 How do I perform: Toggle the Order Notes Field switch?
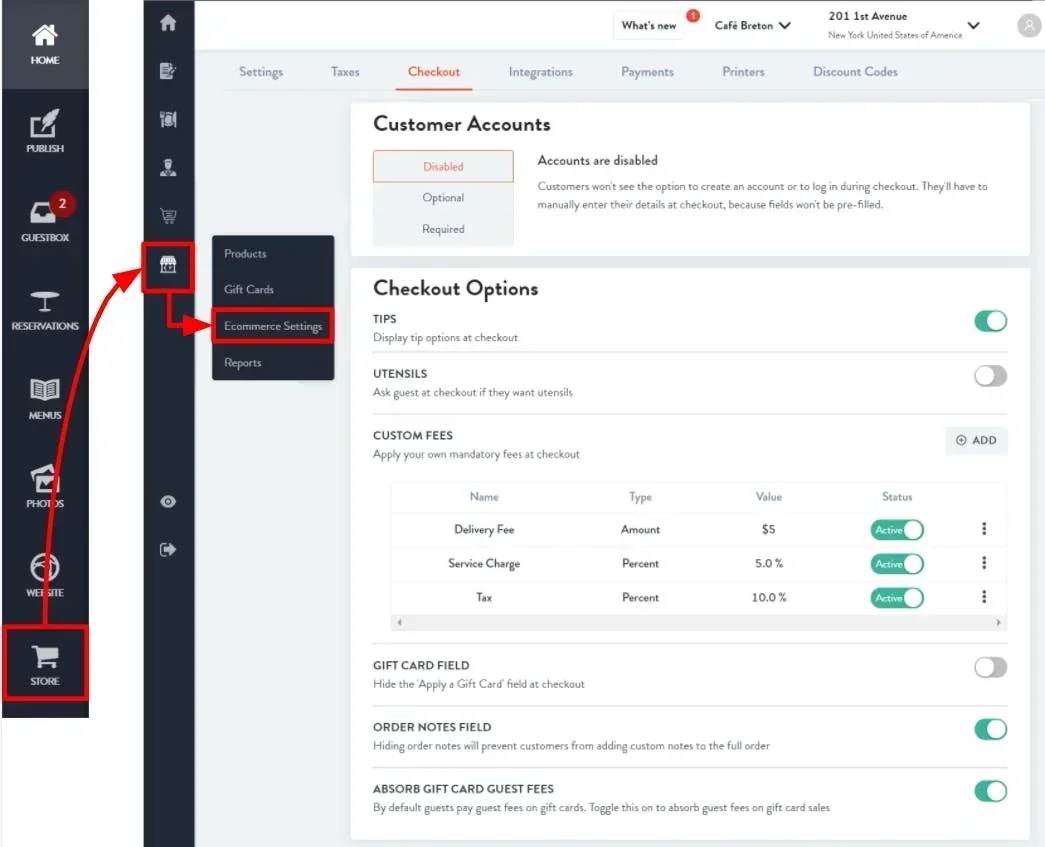pos(990,729)
